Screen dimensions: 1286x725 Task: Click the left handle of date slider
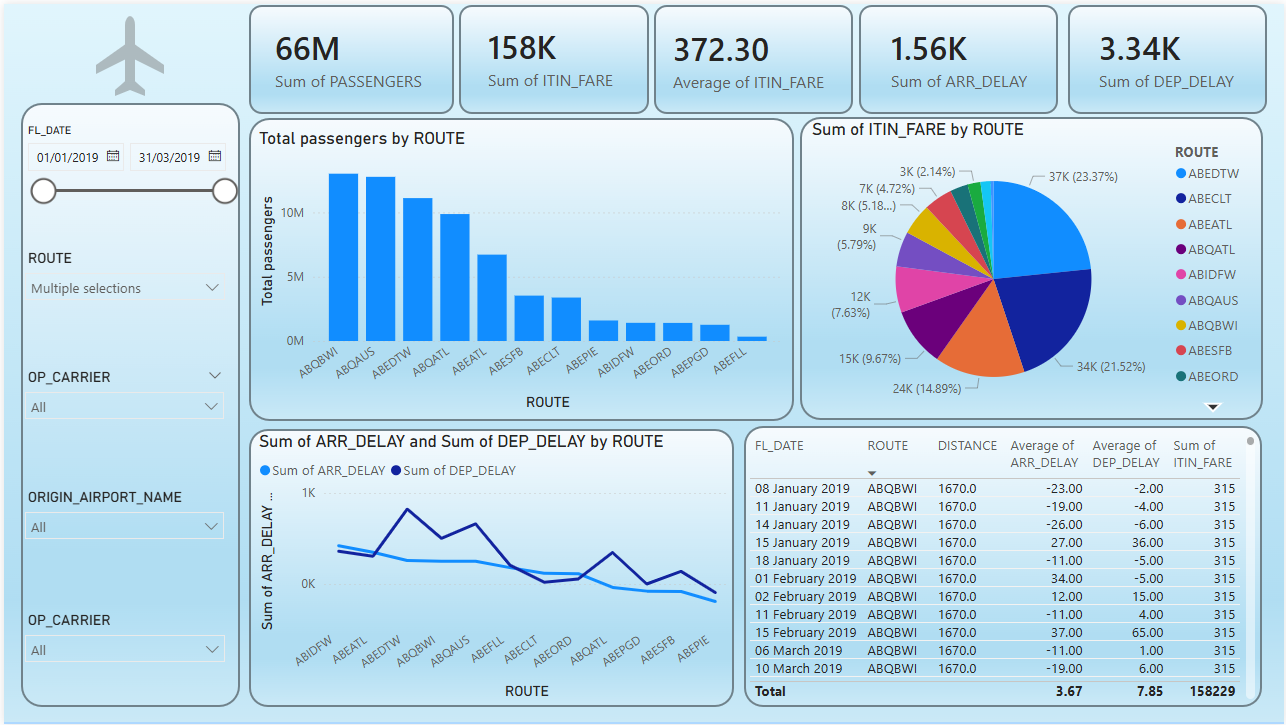point(44,191)
